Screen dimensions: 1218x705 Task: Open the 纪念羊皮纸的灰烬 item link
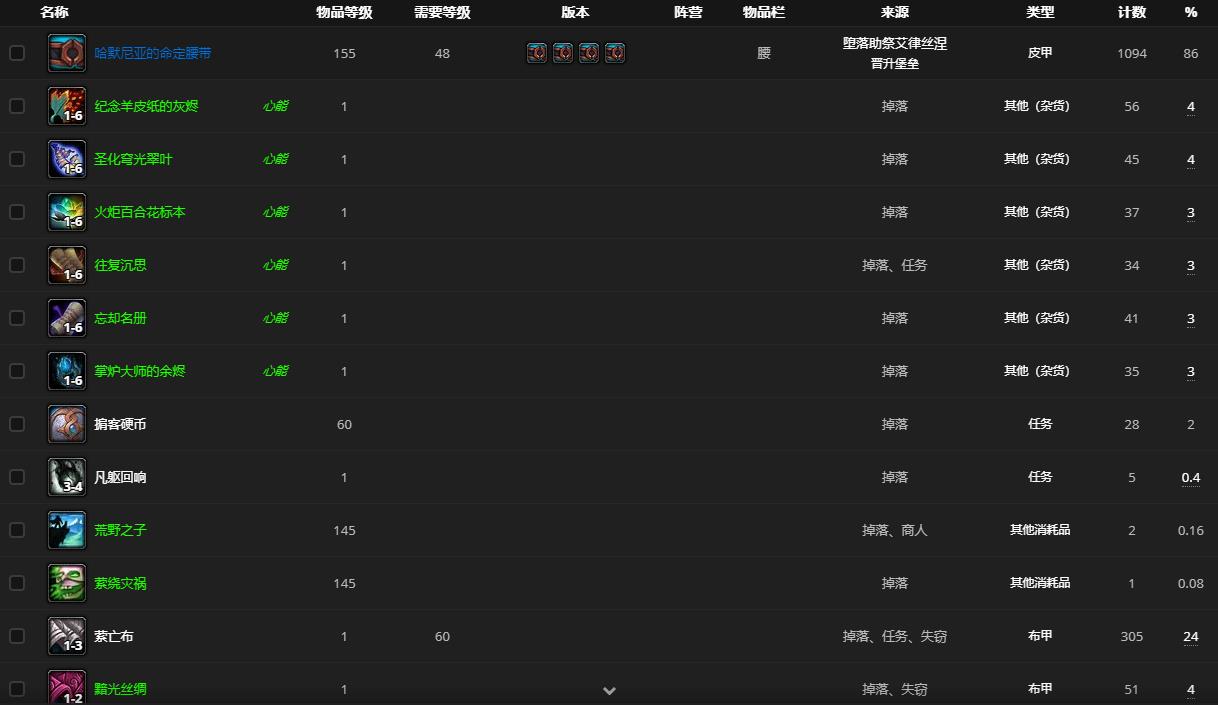(146, 106)
